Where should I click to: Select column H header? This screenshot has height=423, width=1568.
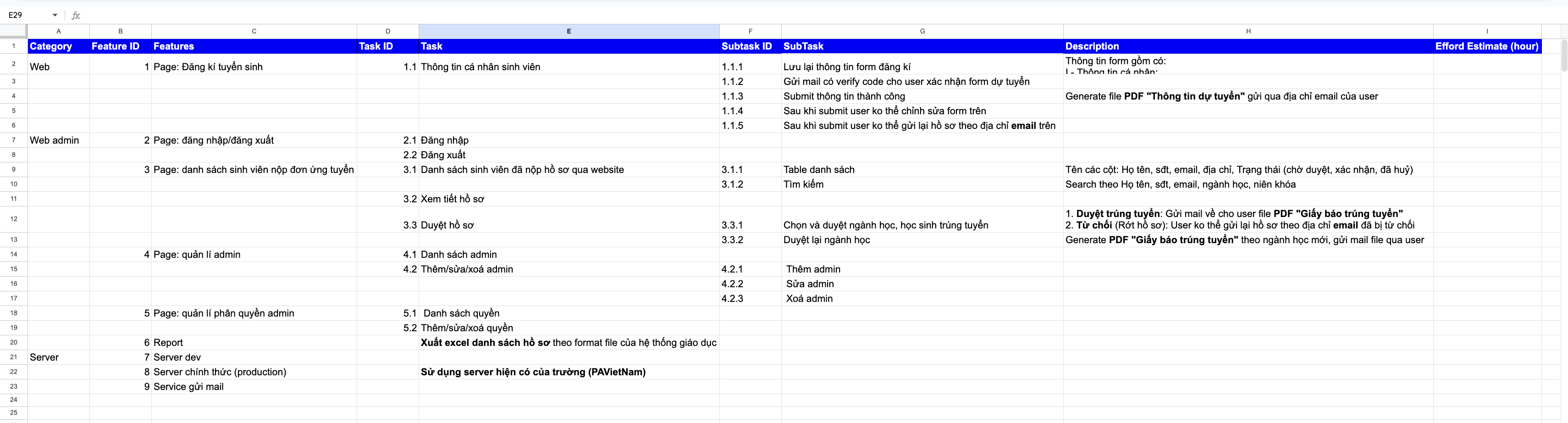(x=1248, y=31)
